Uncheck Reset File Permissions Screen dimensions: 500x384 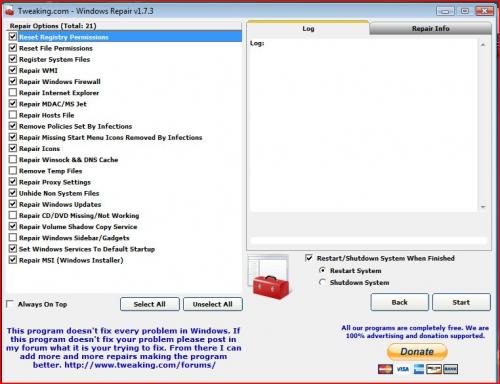(13, 48)
